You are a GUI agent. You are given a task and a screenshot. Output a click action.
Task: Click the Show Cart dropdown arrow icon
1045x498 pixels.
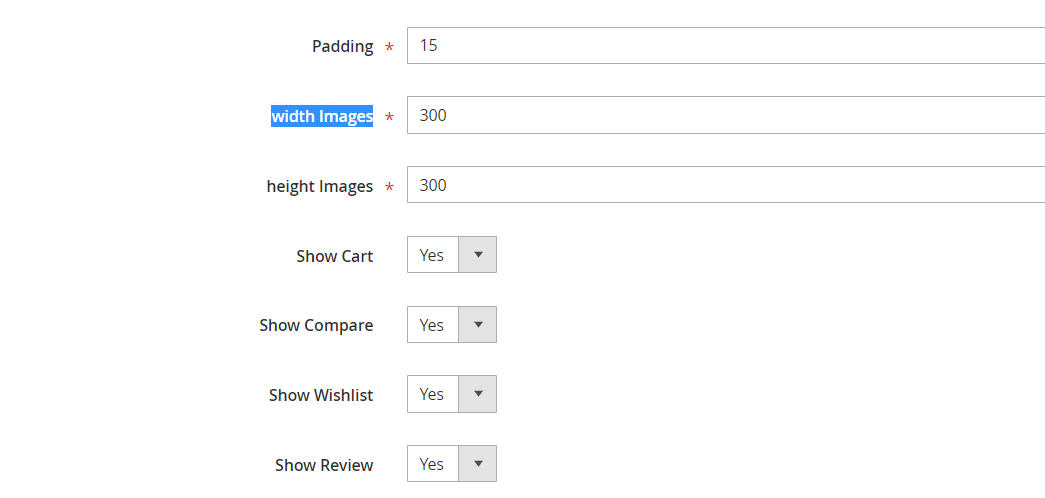click(478, 255)
